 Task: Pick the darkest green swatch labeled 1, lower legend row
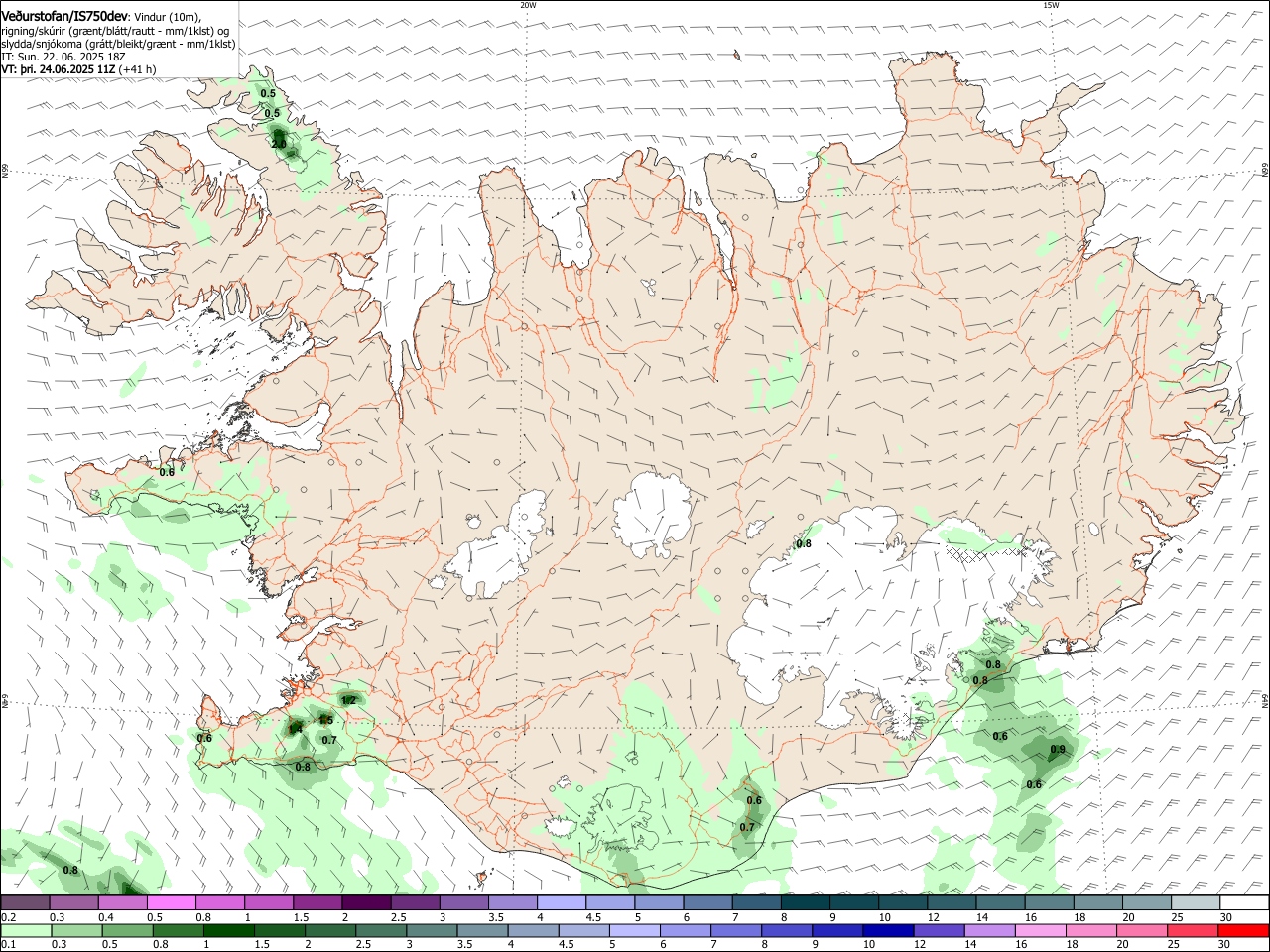coord(229,931)
